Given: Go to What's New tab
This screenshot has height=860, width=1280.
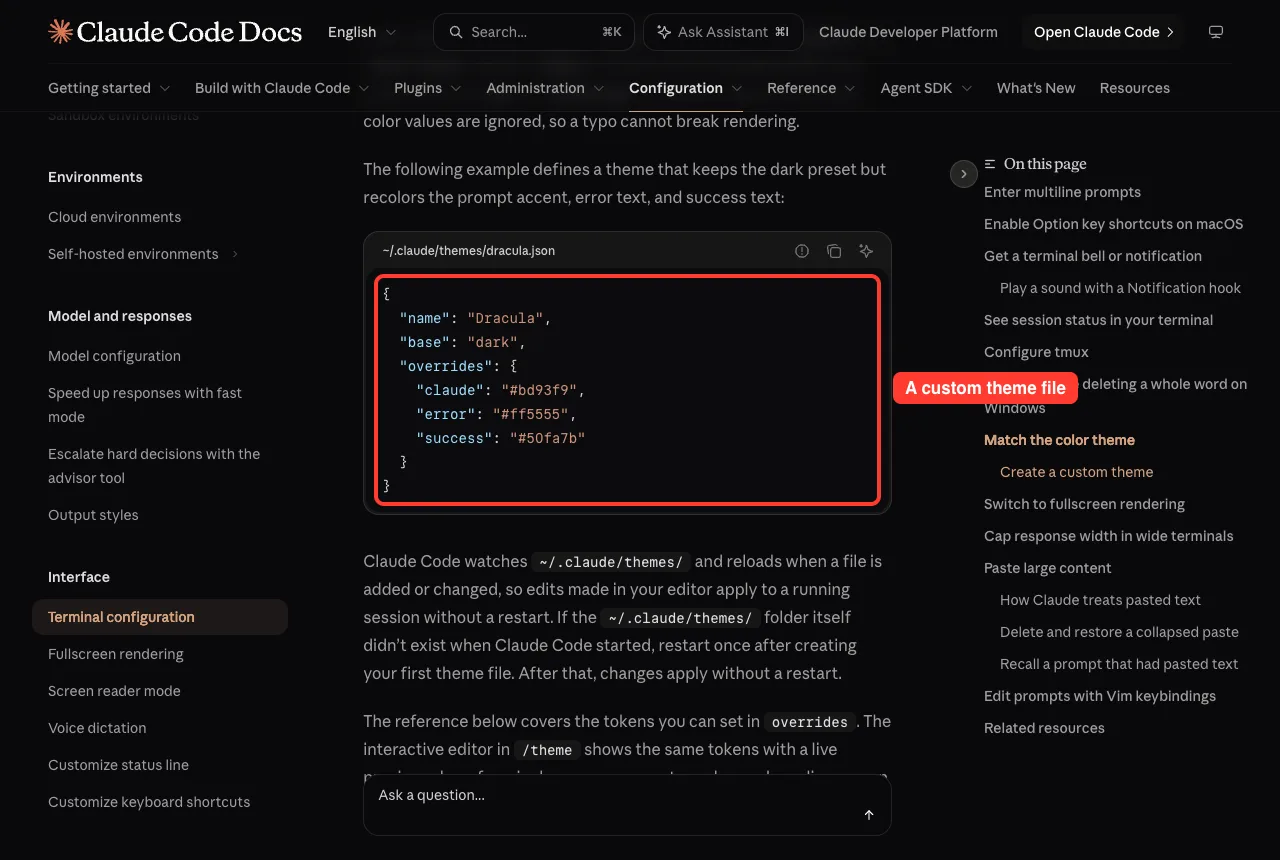Looking at the screenshot, I should 1036,88.
